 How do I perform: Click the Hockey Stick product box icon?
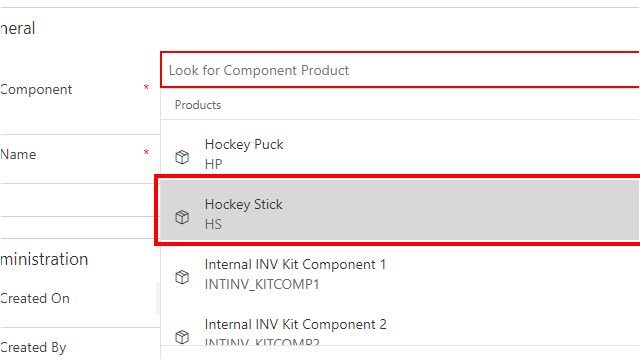pyautogui.click(x=182, y=217)
